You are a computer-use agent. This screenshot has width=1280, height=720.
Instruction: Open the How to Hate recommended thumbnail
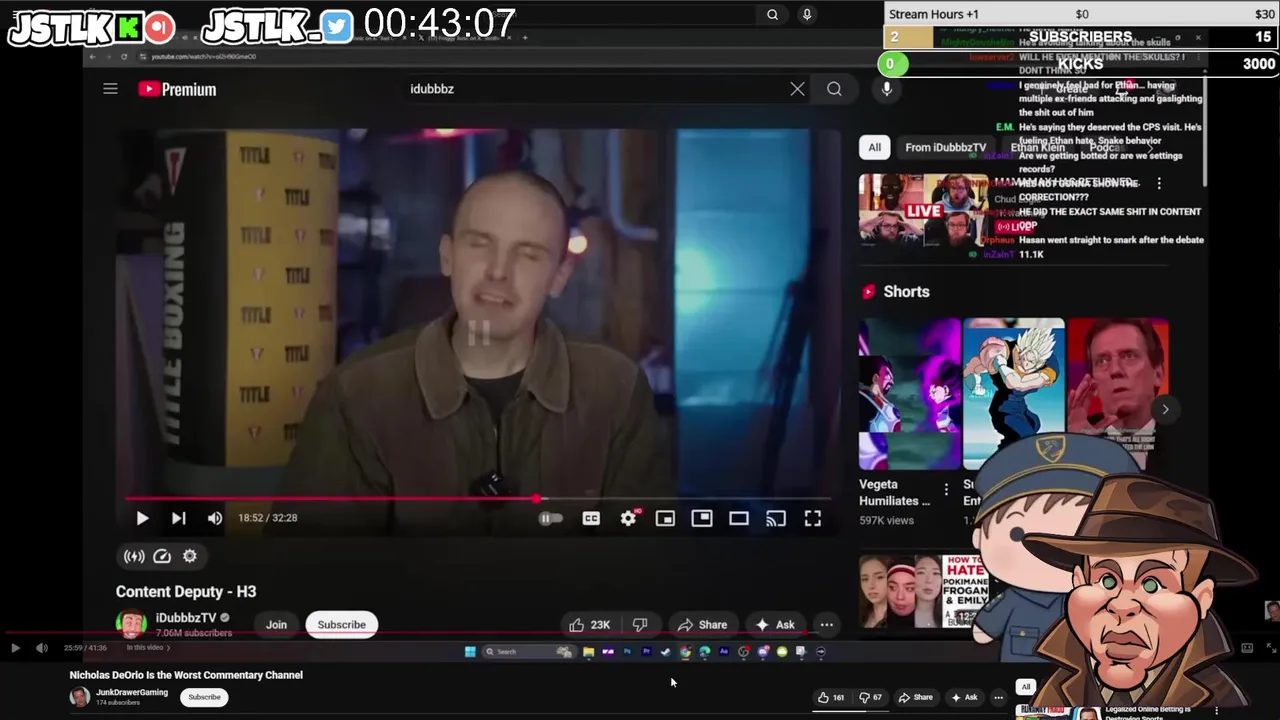coord(925,590)
